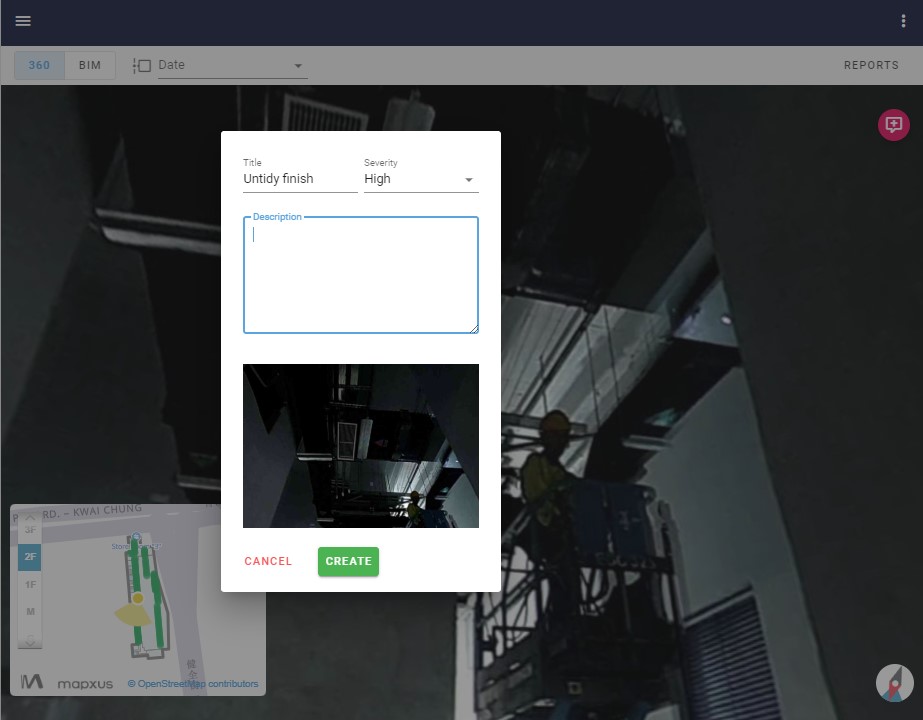The width and height of the screenshot is (923, 720).
Task: Open the vertical three-dot options menu
Action: click(903, 21)
